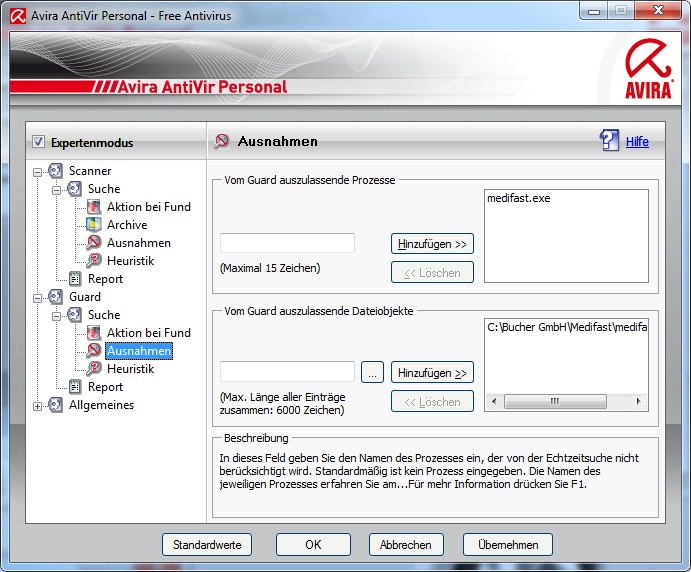Click Scanner's Aktion bei Fund icon
The height and width of the screenshot is (572, 691).
93,207
